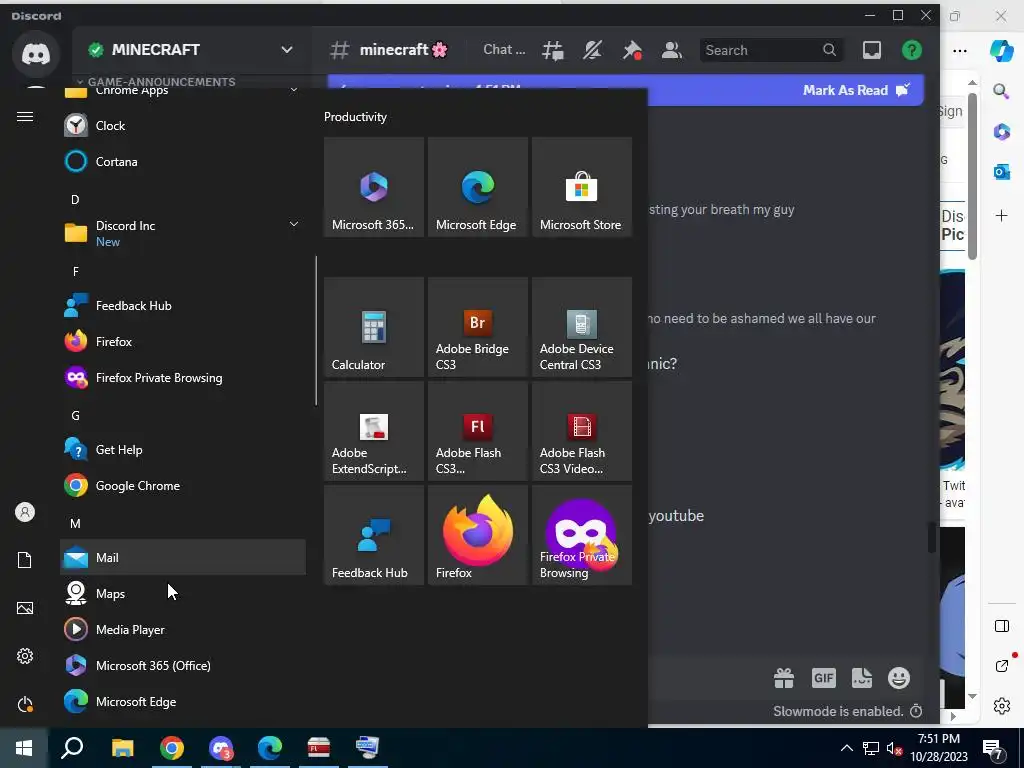The image size is (1024, 768).
Task: Open Adobe ExtendScript tile
Action: point(374,431)
